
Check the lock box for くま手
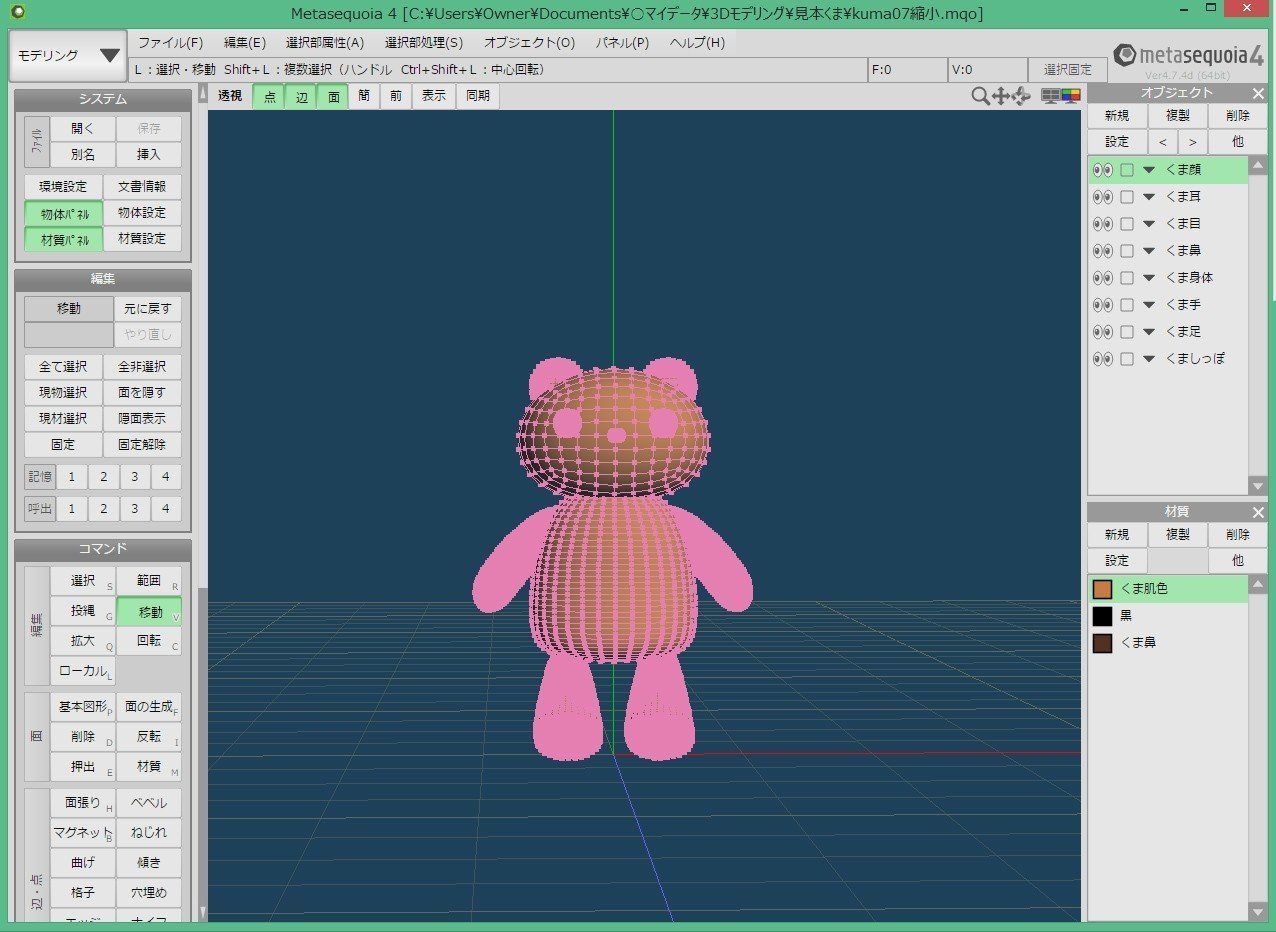coord(1127,305)
